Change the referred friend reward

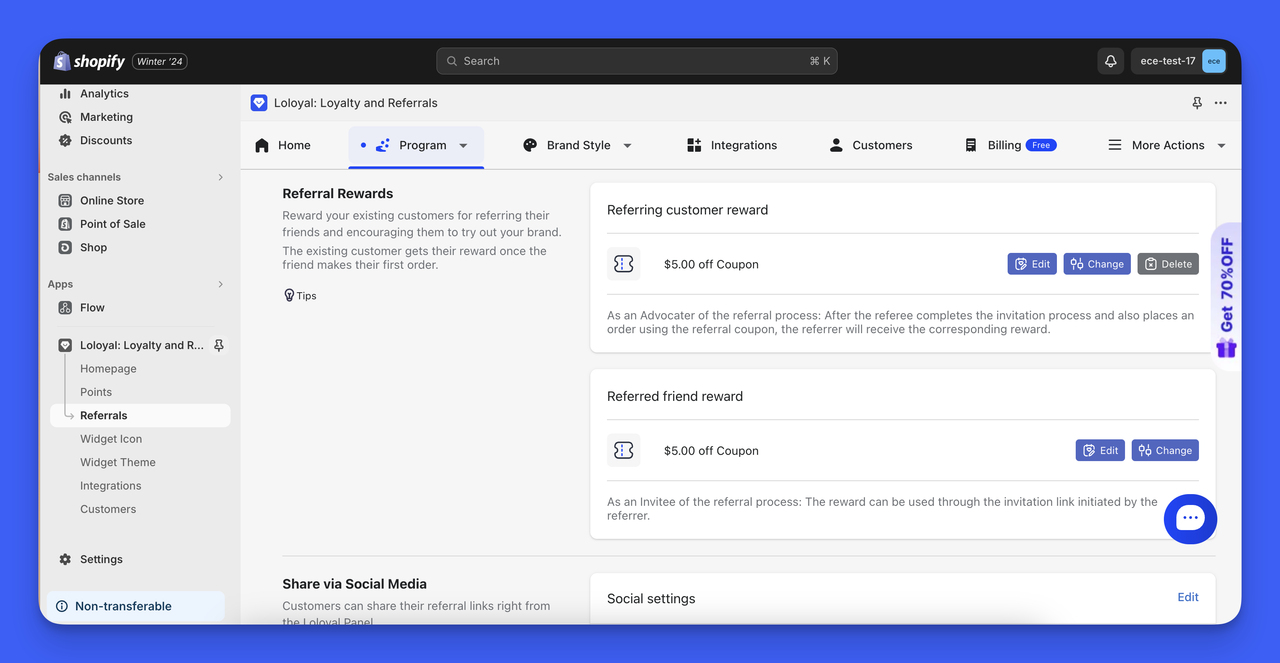(x=1165, y=450)
